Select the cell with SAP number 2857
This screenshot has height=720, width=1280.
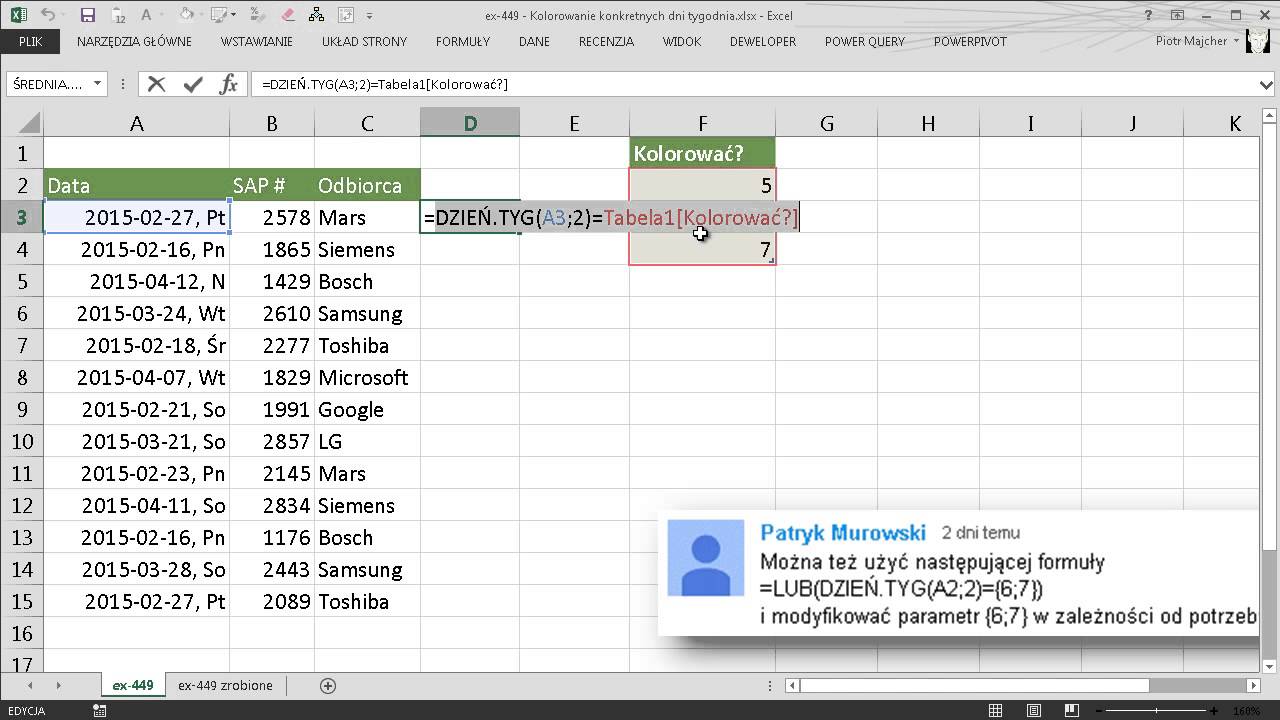tap(272, 441)
